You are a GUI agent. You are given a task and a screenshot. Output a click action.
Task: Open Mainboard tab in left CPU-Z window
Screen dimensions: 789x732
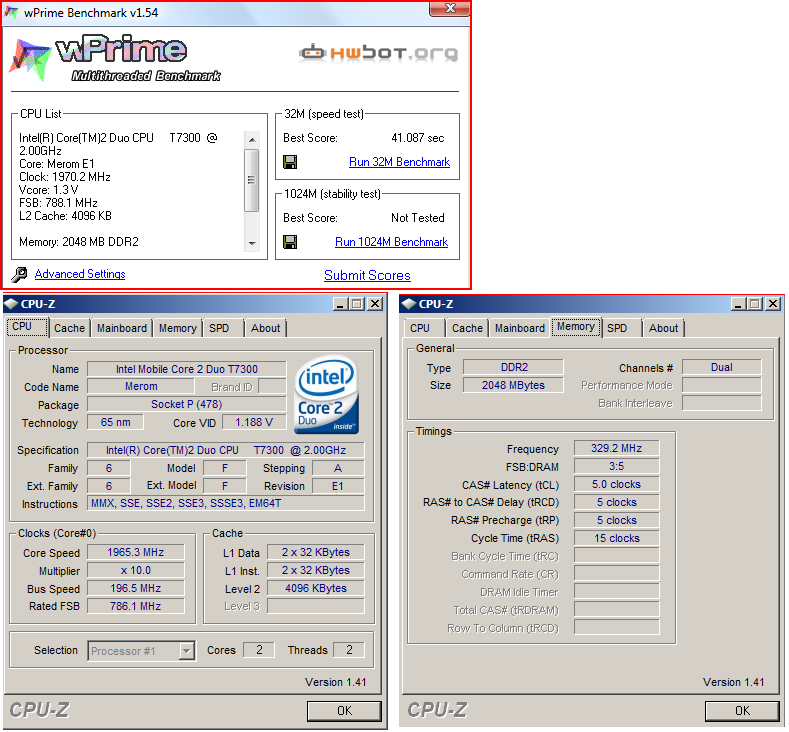122,329
